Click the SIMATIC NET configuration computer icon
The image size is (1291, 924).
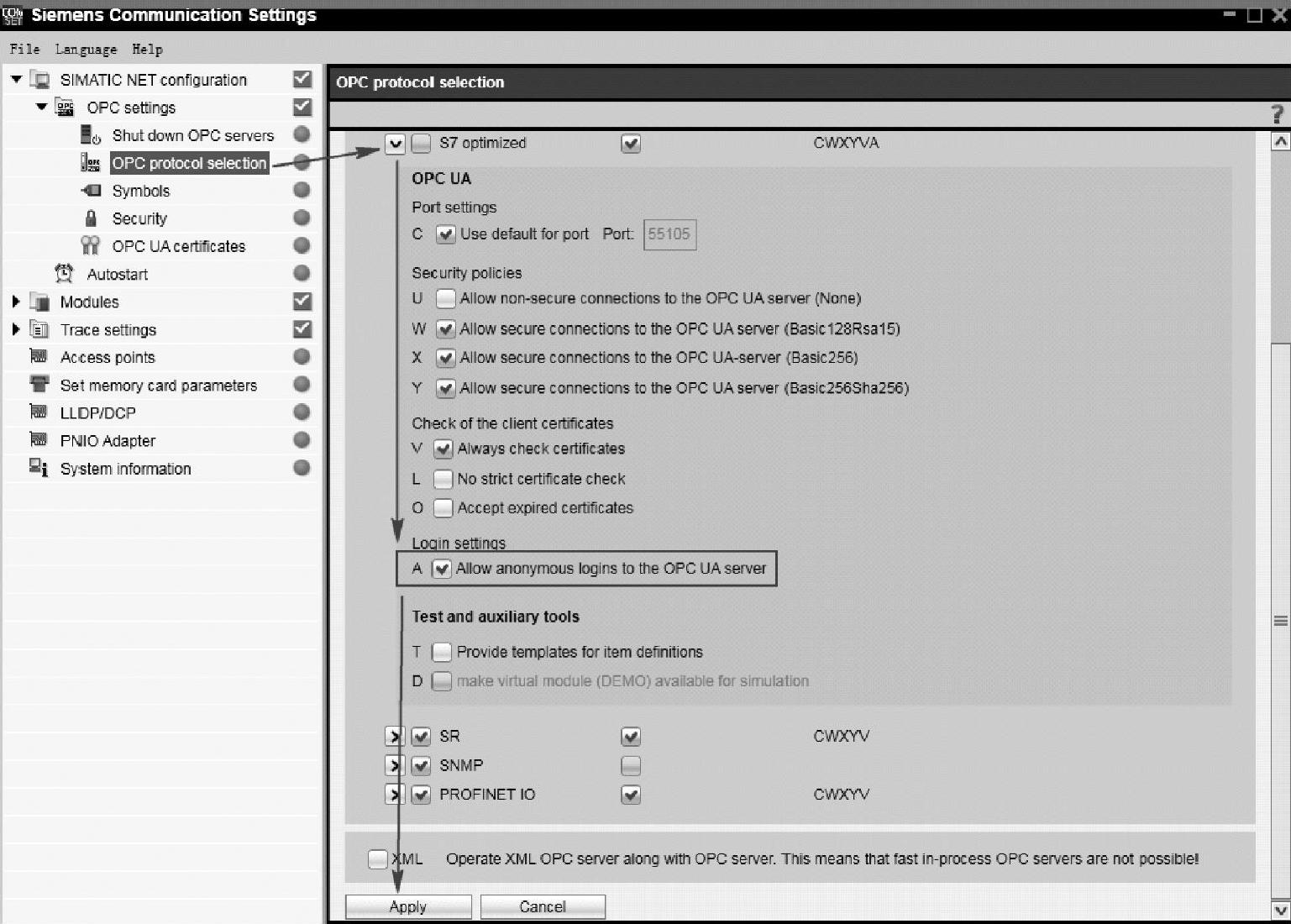point(39,80)
